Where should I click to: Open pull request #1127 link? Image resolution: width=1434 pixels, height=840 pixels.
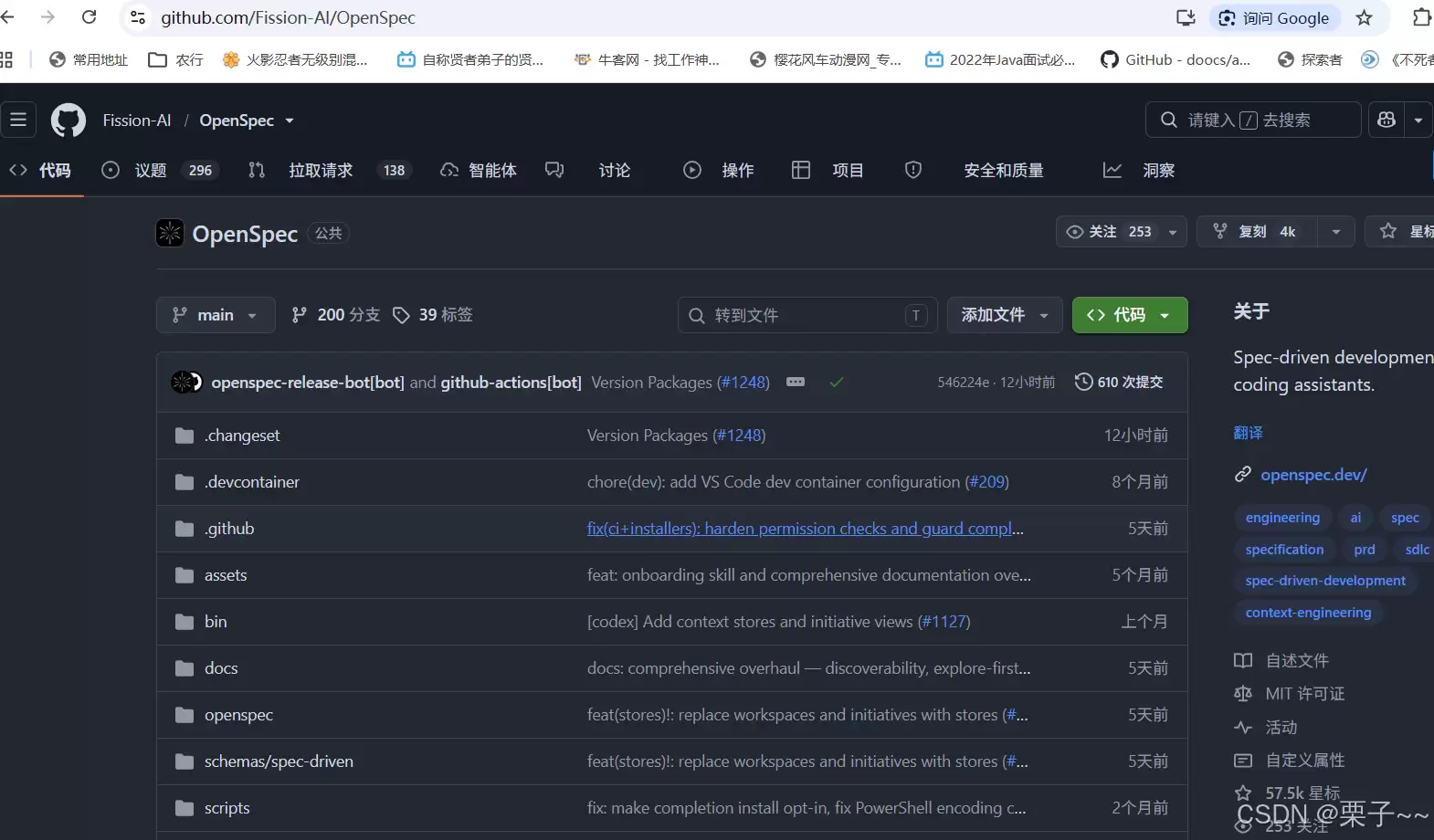pyautogui.click(x=944, y=622)
